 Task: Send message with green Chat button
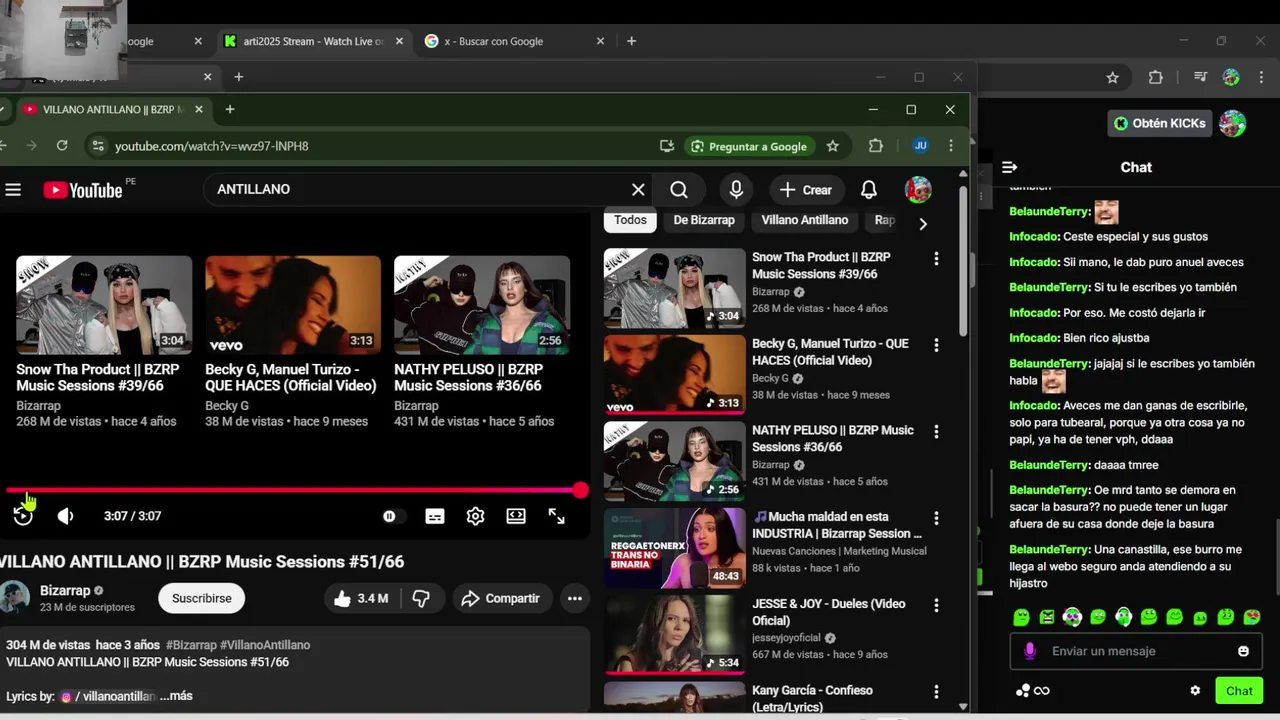click(x=1239, y=691)
